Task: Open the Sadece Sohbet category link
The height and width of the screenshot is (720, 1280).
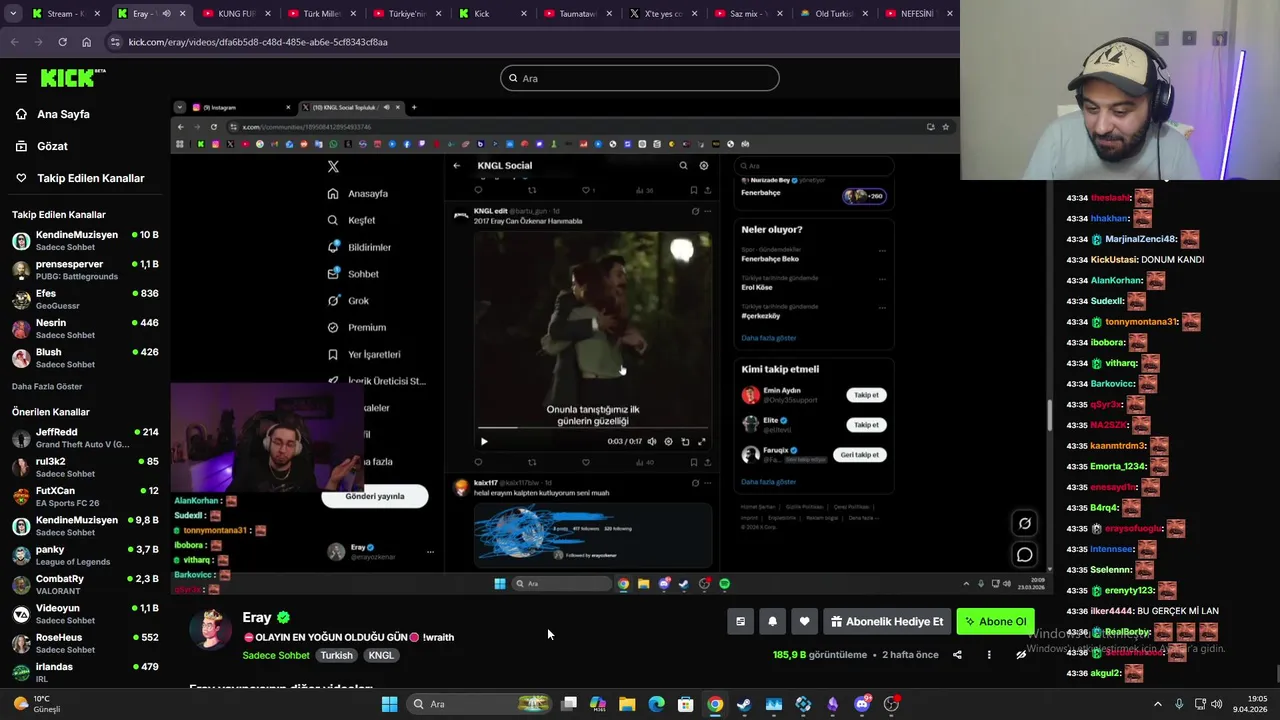Action: point(276,656)
